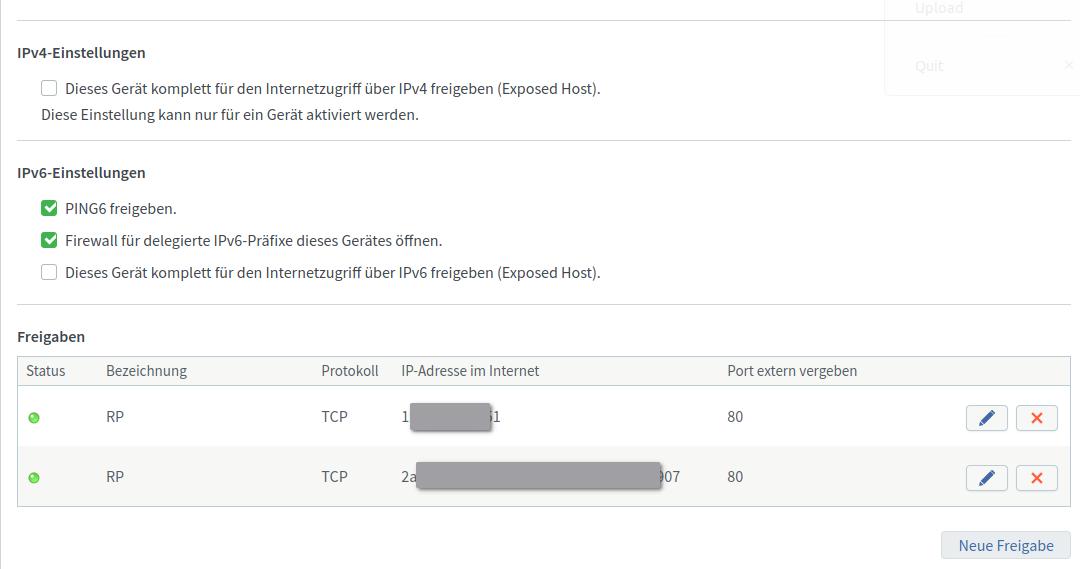The image size is (1080, 569).
Task: Choose the faded Quit menu entry
Action: (929, 66)
